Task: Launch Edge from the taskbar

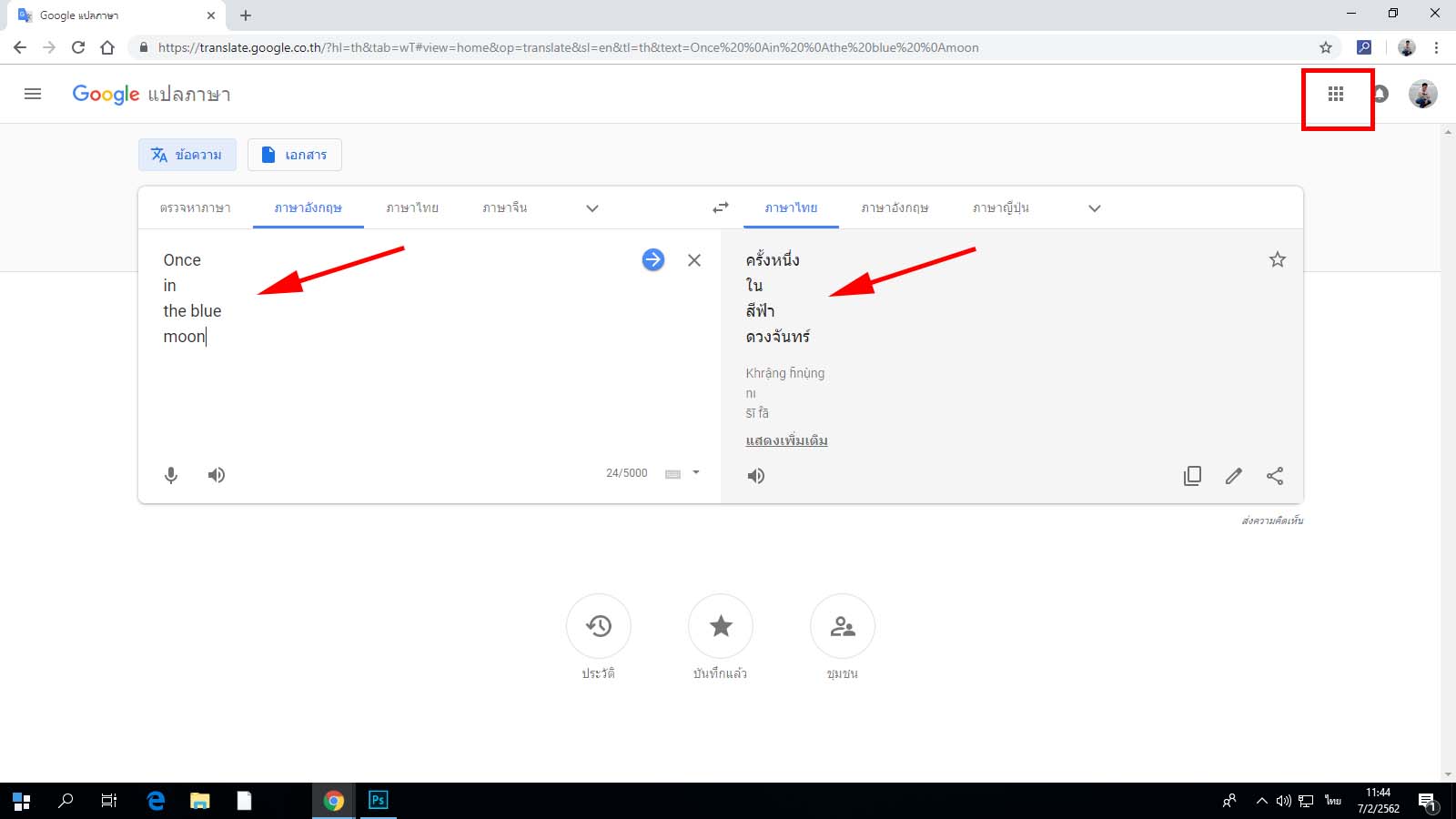Action: click(x=156, y=801)
